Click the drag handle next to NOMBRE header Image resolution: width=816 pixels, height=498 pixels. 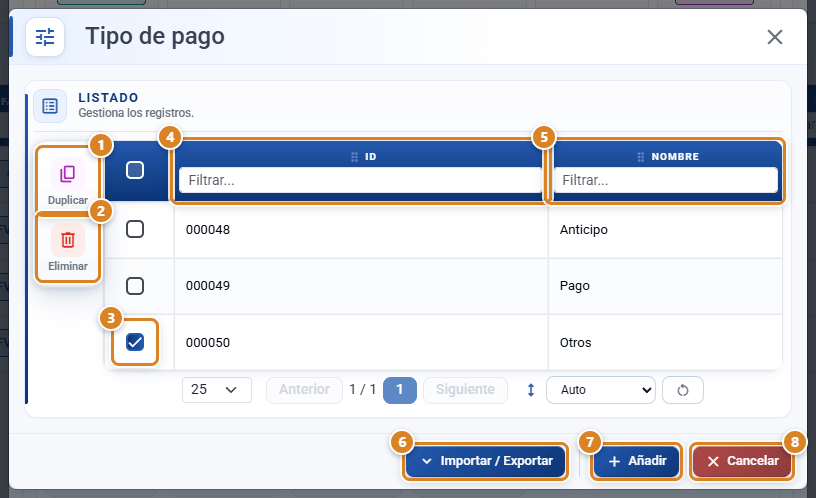click(641, 157)
